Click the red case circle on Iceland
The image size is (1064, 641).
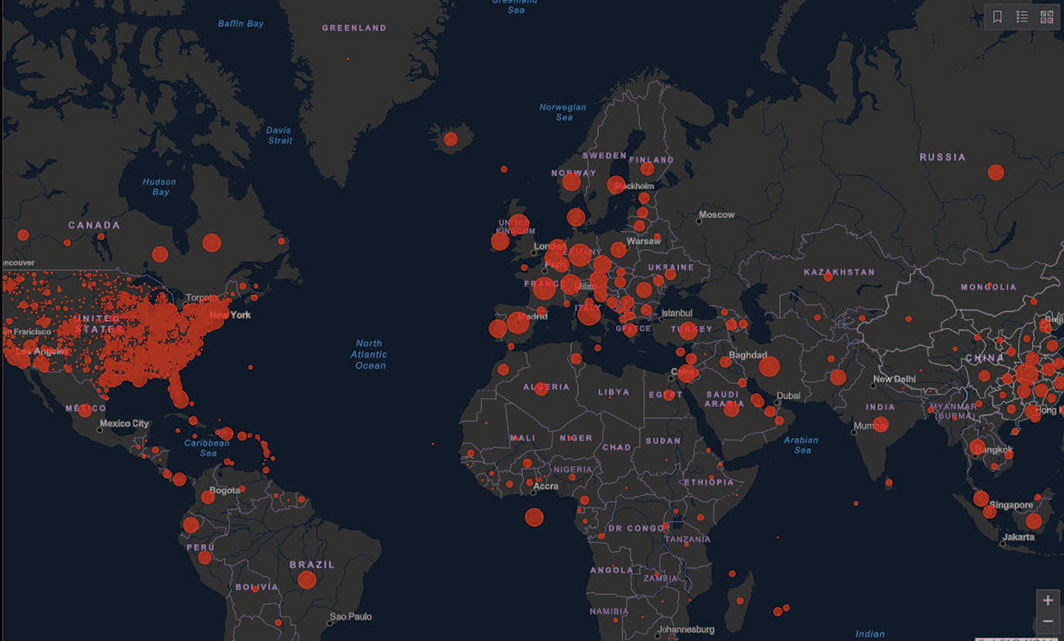point(450,138)
